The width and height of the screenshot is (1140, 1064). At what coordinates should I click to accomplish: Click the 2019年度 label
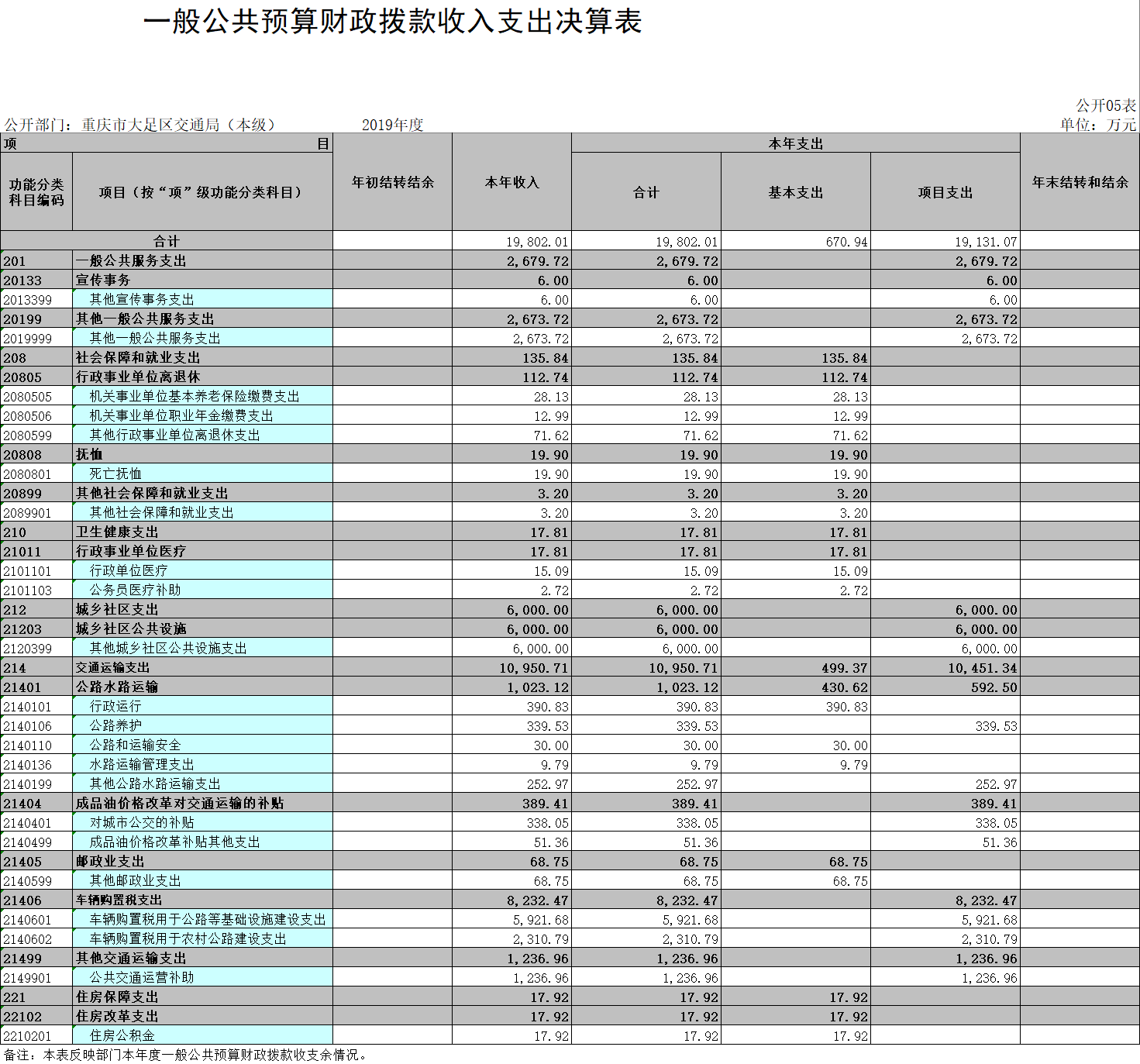(x=393, y=125)
